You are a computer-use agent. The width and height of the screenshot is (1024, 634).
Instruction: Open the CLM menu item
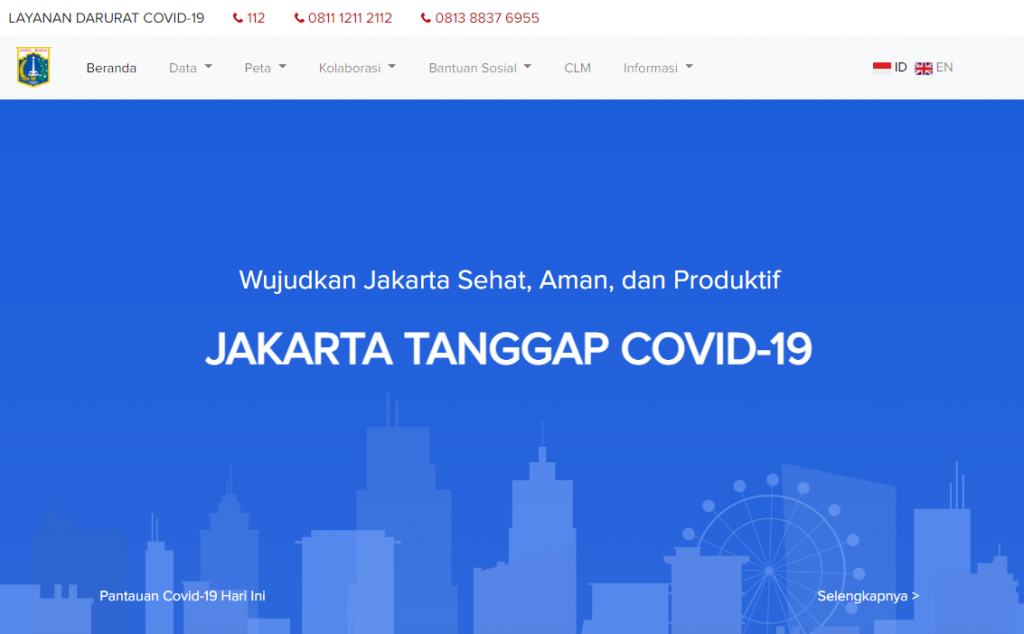pyautogui.click(x=577, y=68)
